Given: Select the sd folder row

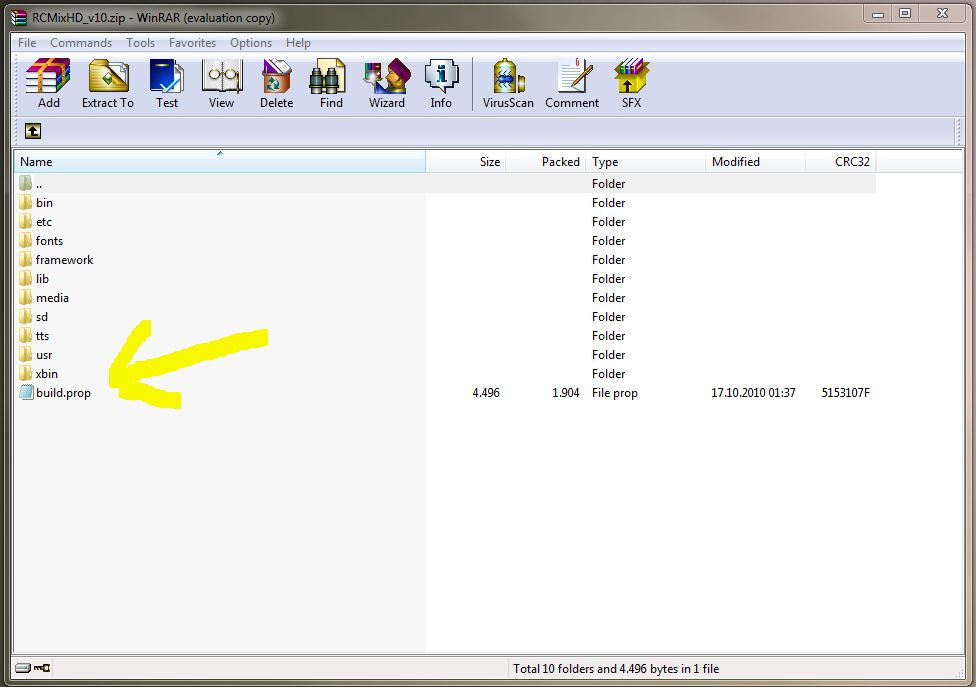Looking at the screenshot, I should click(x=445, y=317).
